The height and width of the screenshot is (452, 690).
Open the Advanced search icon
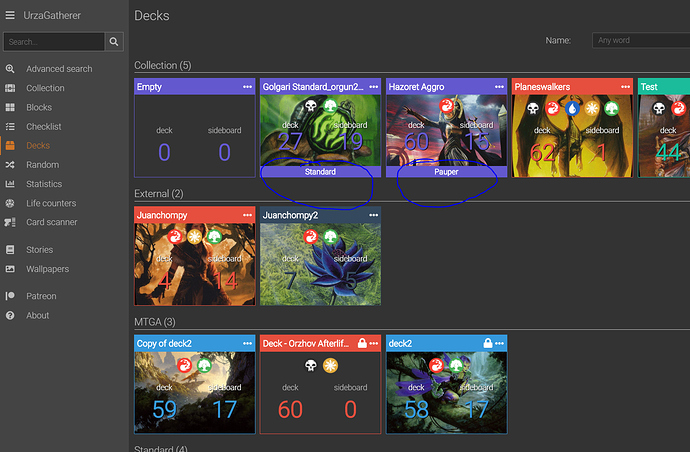coord(10,69)
